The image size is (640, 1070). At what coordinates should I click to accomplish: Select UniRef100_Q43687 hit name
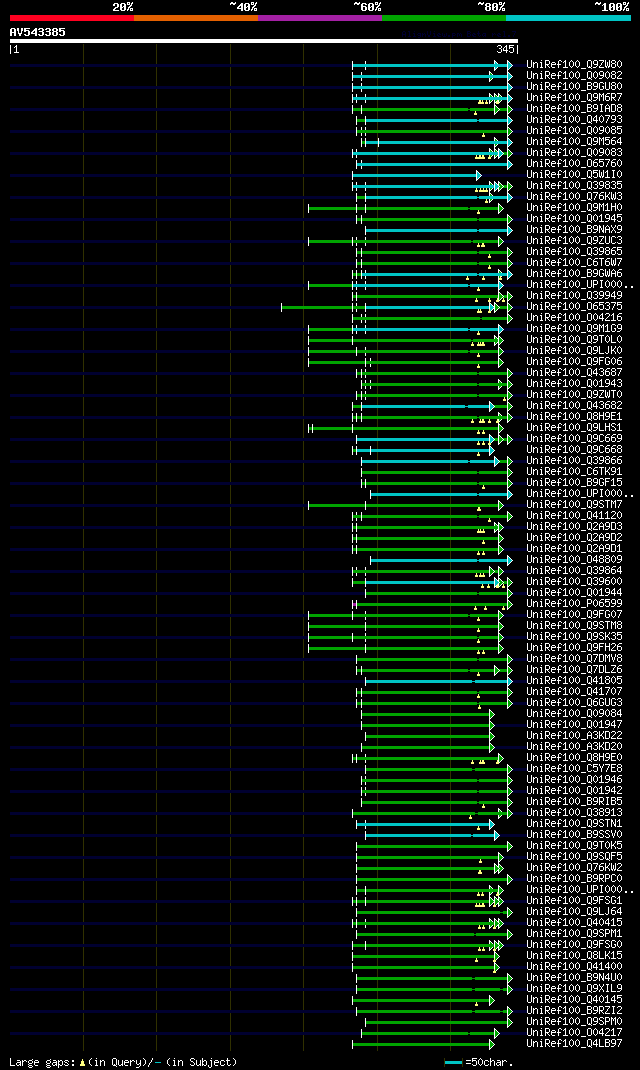pos(574,373)
